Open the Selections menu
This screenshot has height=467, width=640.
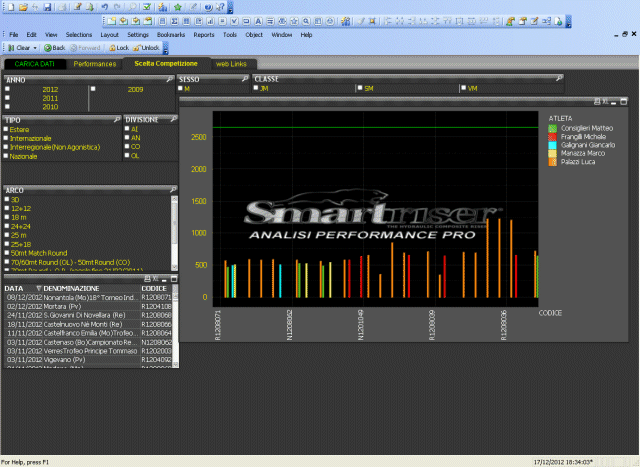(x=79, y=35)
